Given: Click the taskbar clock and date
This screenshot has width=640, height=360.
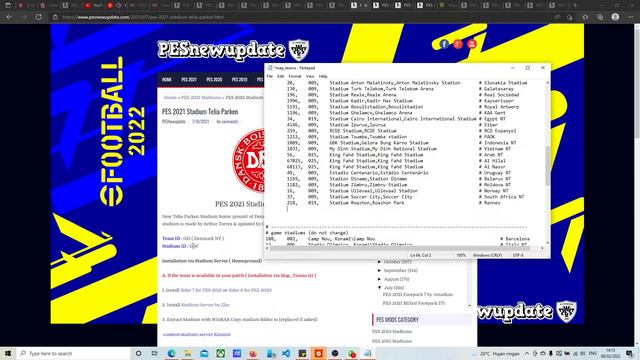Looking at the screenshot, I should click(x=611, y=353).
